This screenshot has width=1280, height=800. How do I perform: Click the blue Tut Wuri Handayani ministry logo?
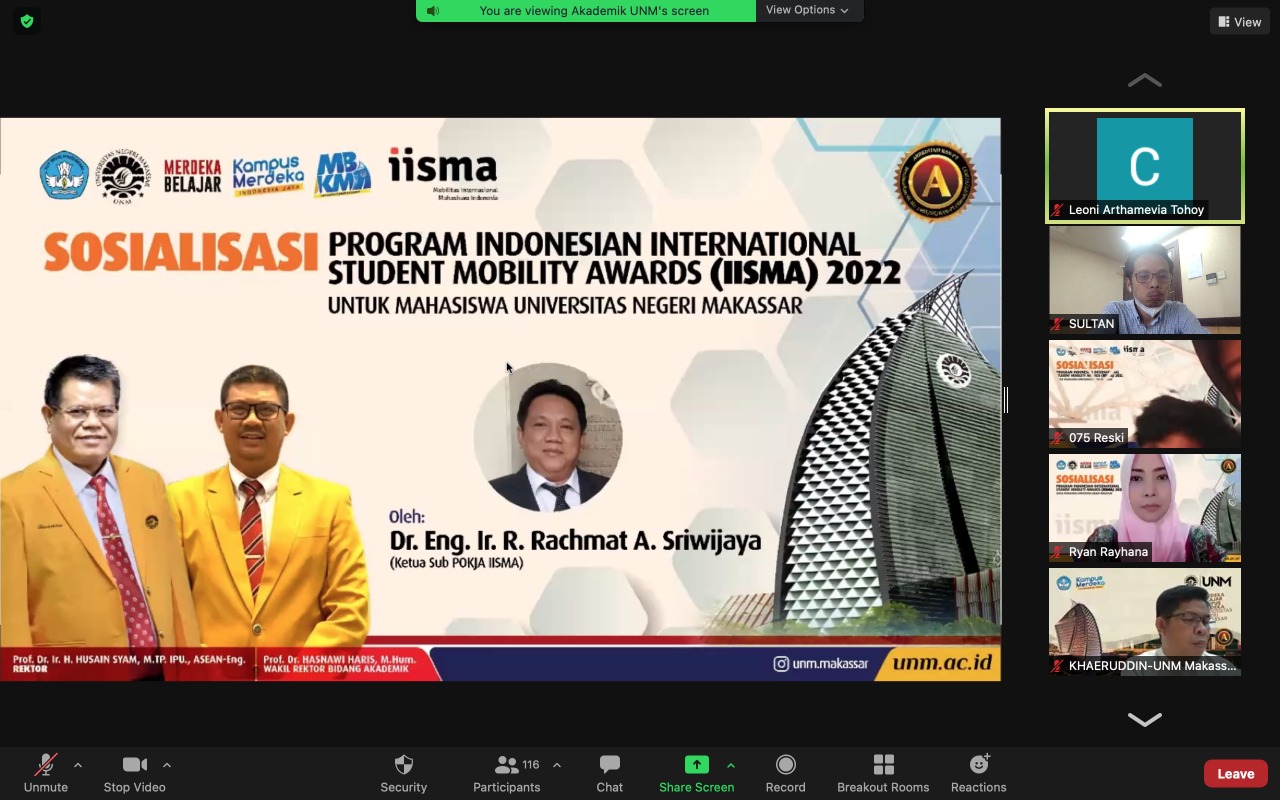pyautogui.click(x=64, y=175)
